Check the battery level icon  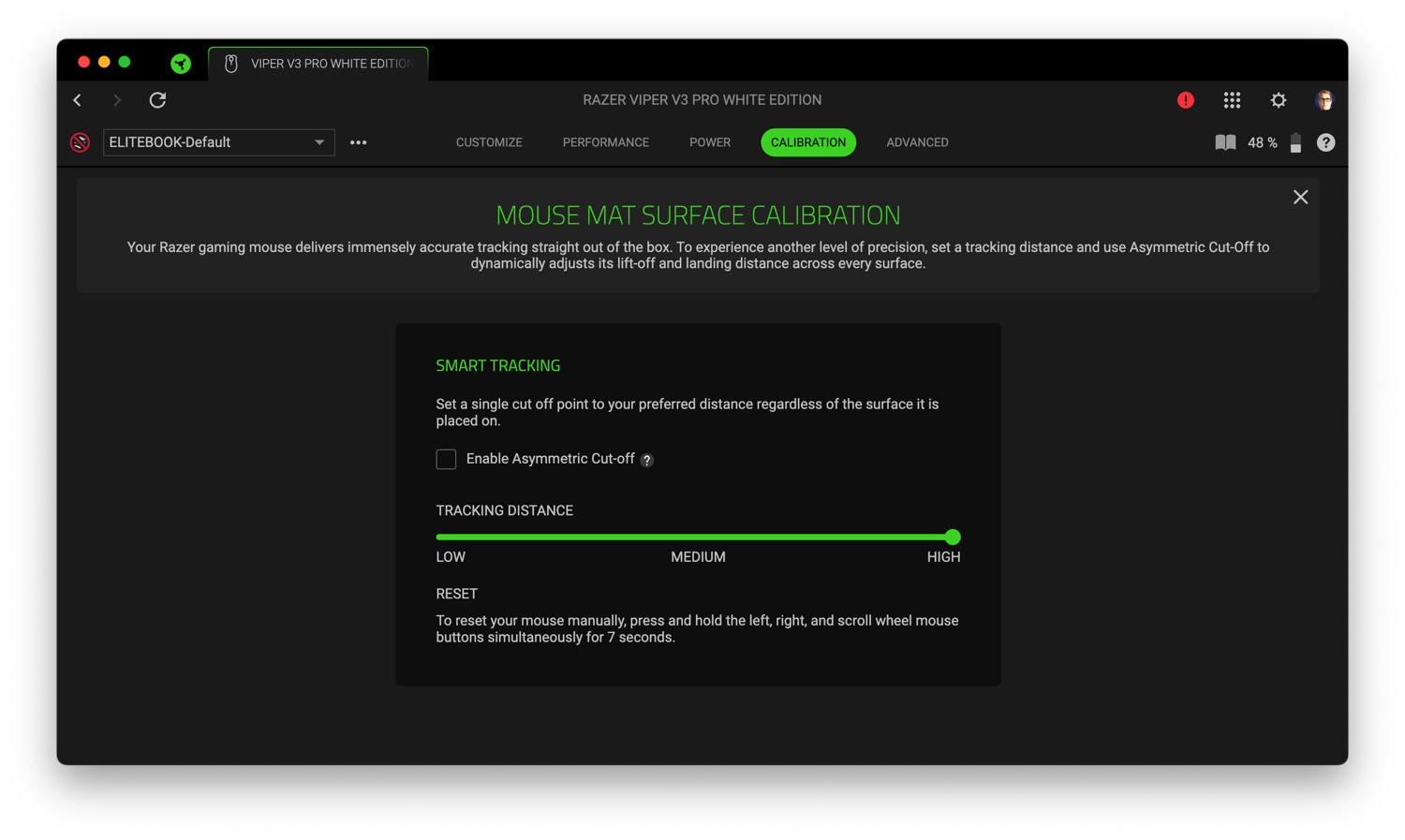point(1295,142)
